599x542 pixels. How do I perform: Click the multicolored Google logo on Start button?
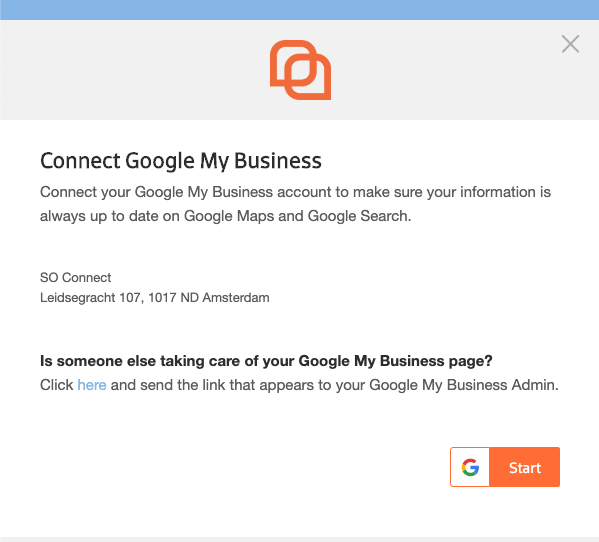(470, 467)
